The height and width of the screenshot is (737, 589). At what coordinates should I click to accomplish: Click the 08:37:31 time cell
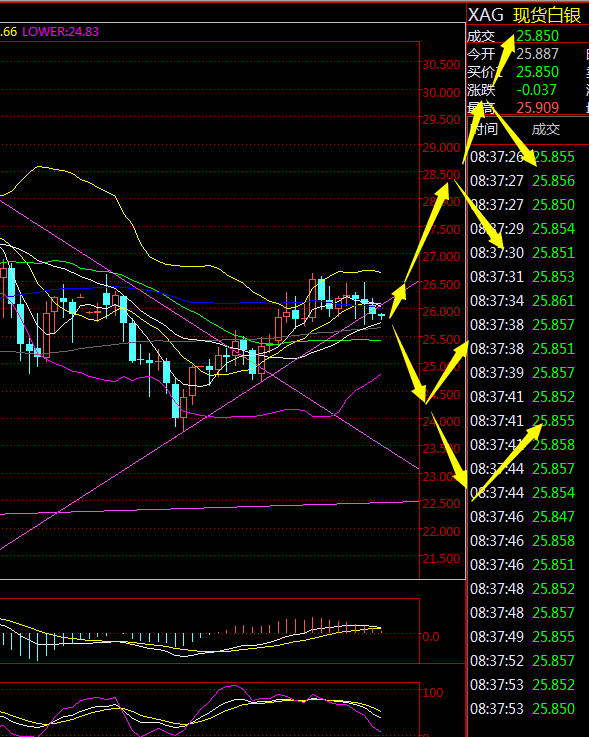coord(497,277)
